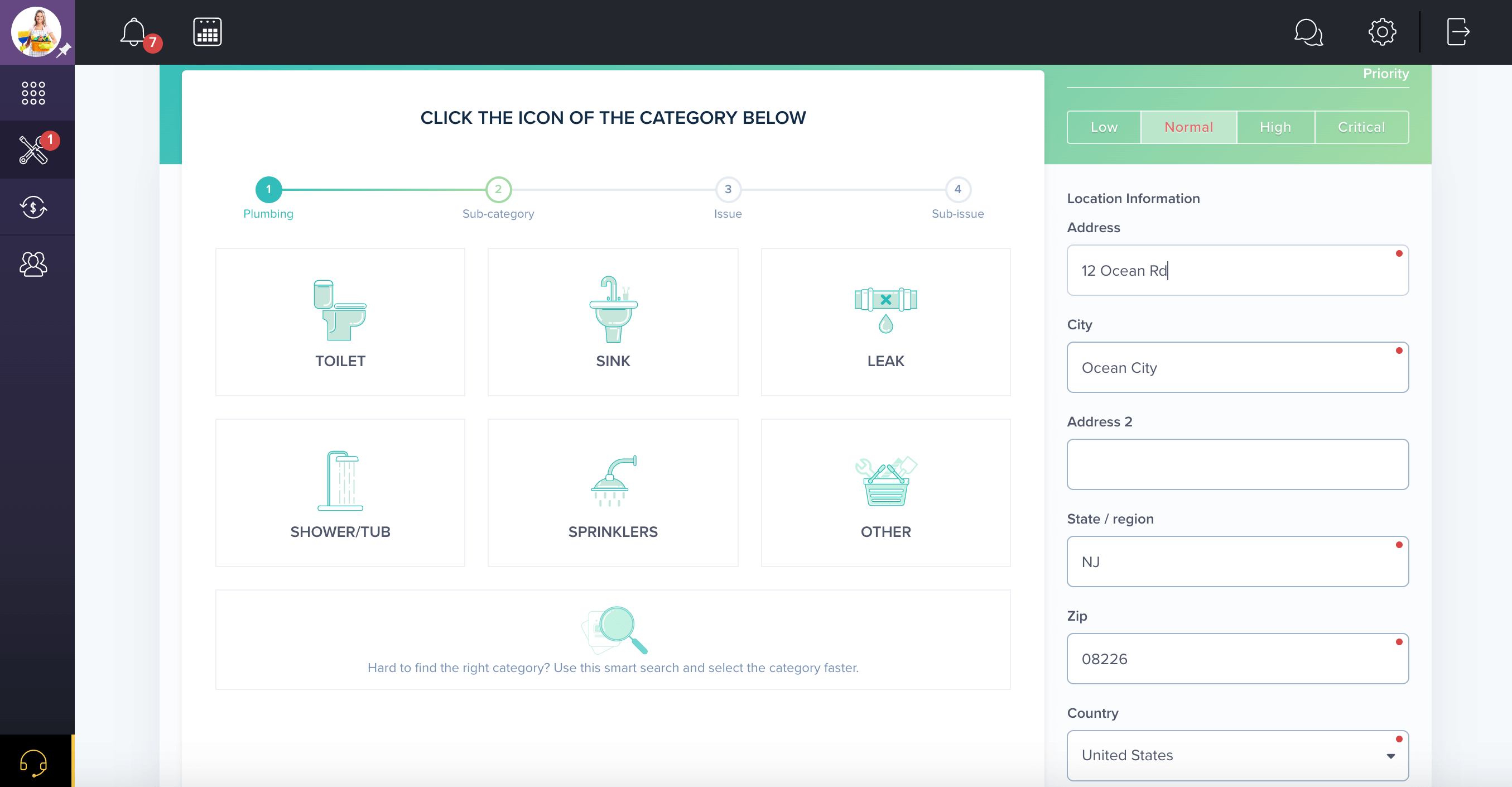The image size is (1512, 787).
Task: Set priority to Normal
Action: (x=1188, y=127)
